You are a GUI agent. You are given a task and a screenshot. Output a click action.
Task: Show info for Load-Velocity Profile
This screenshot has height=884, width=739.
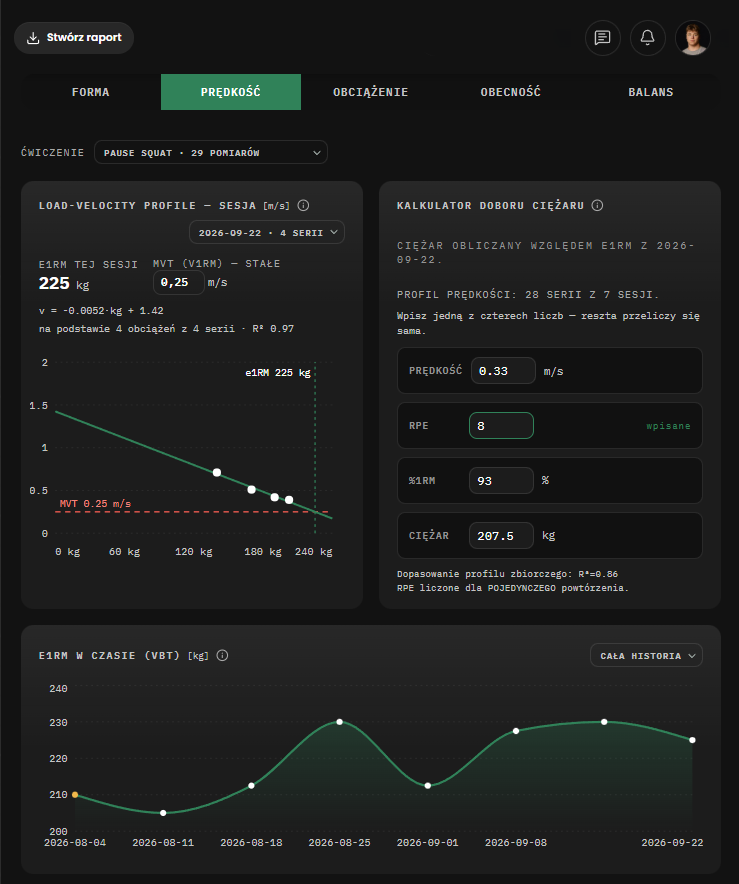(x=303, y=205)
